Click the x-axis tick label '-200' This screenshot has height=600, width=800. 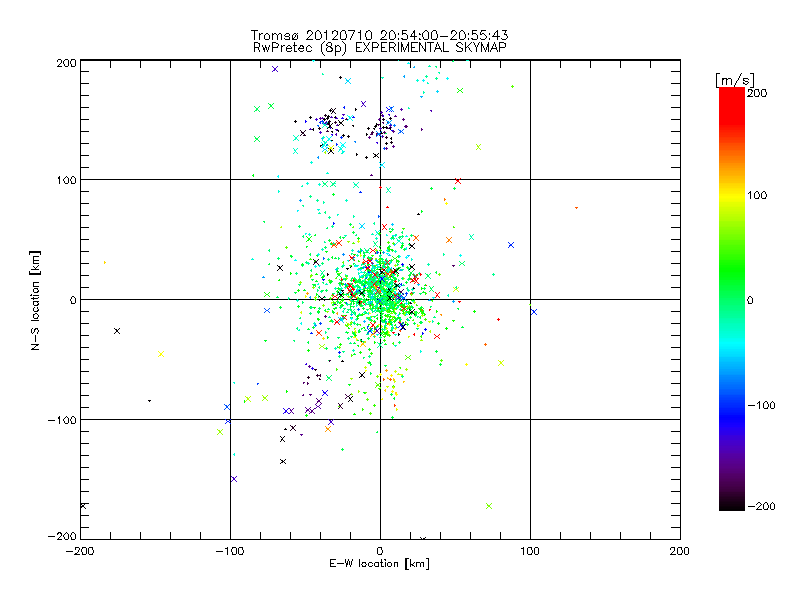click(x=80, y=551)
